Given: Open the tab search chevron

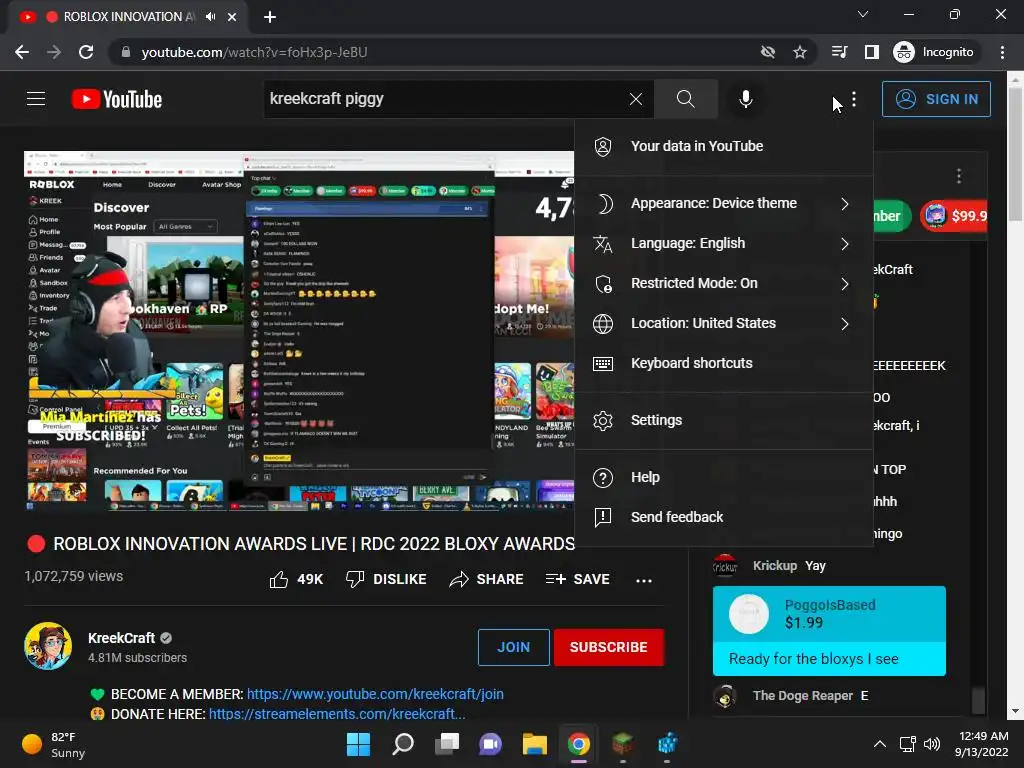Looking at the screenshot, I should pos(863,14).
